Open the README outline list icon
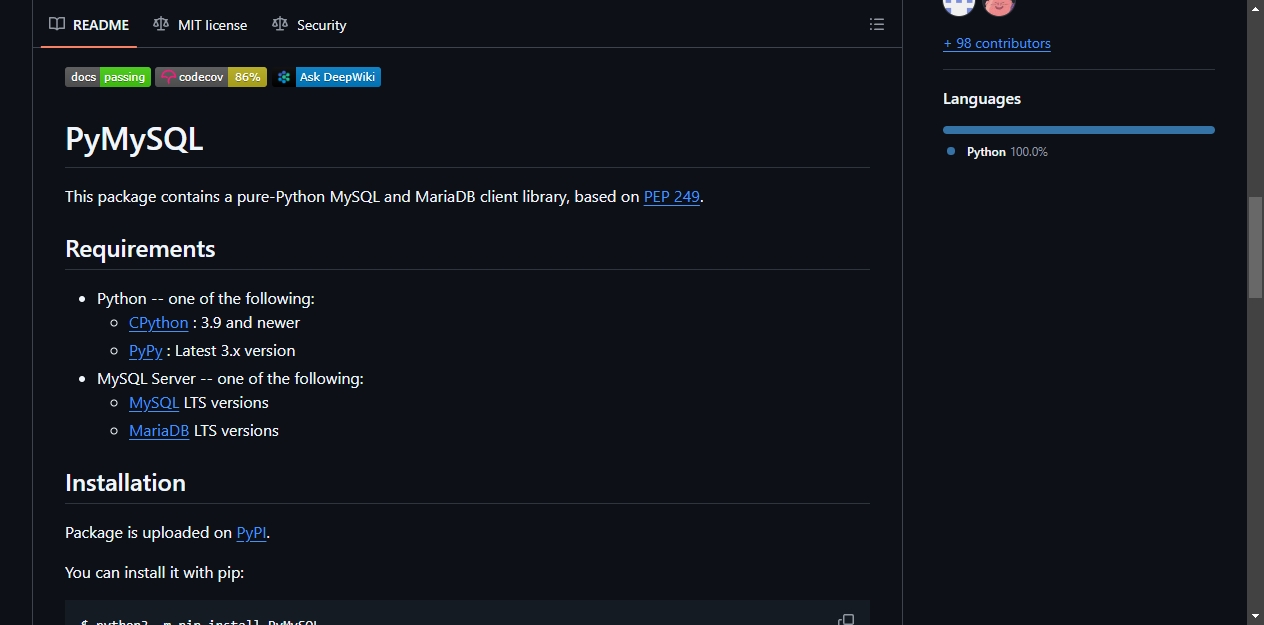The width and height of the screenshot is (1264, 625). coord(877,25)
